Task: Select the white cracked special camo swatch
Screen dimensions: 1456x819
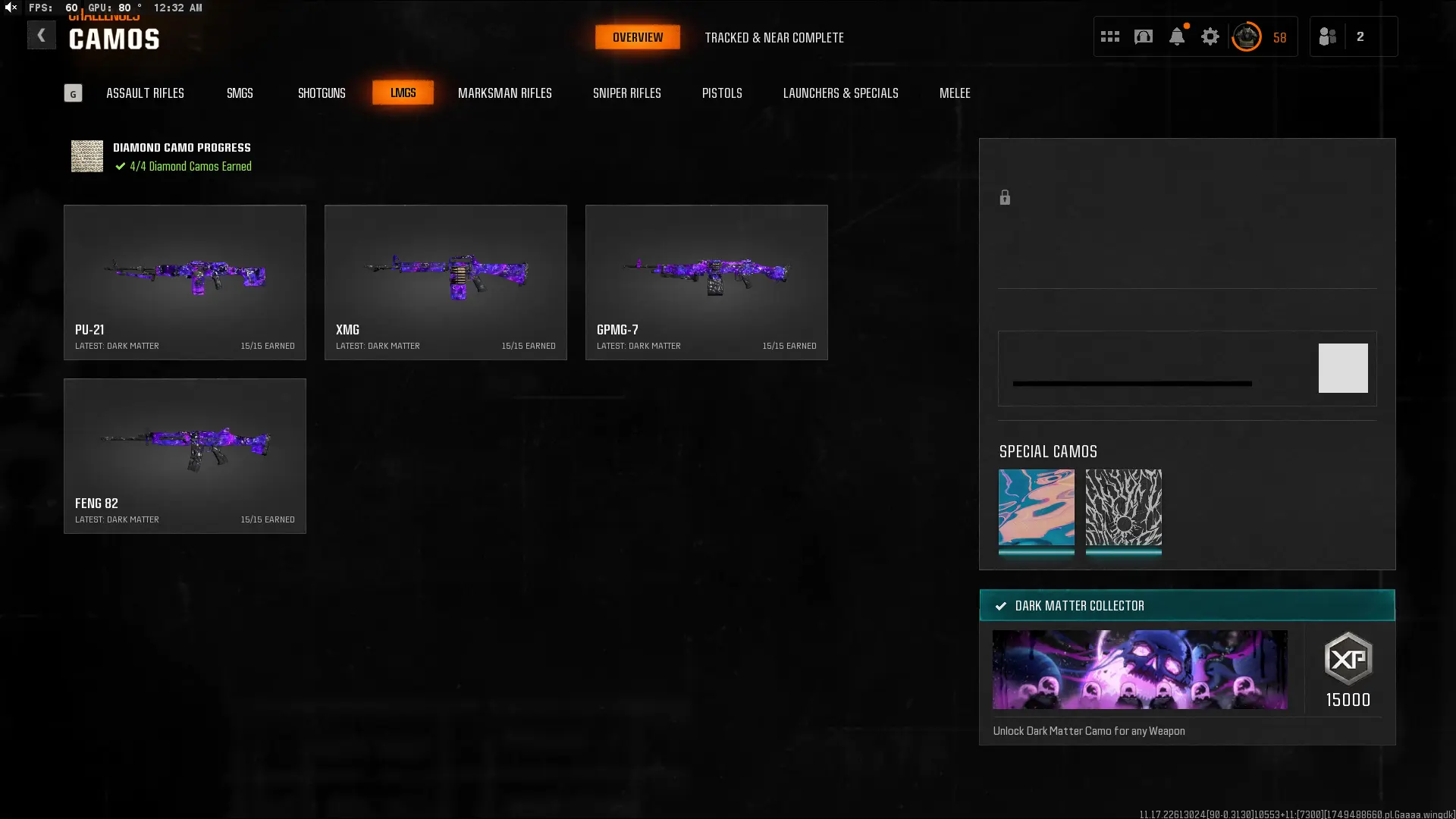Action: (x=1123, y=507)
